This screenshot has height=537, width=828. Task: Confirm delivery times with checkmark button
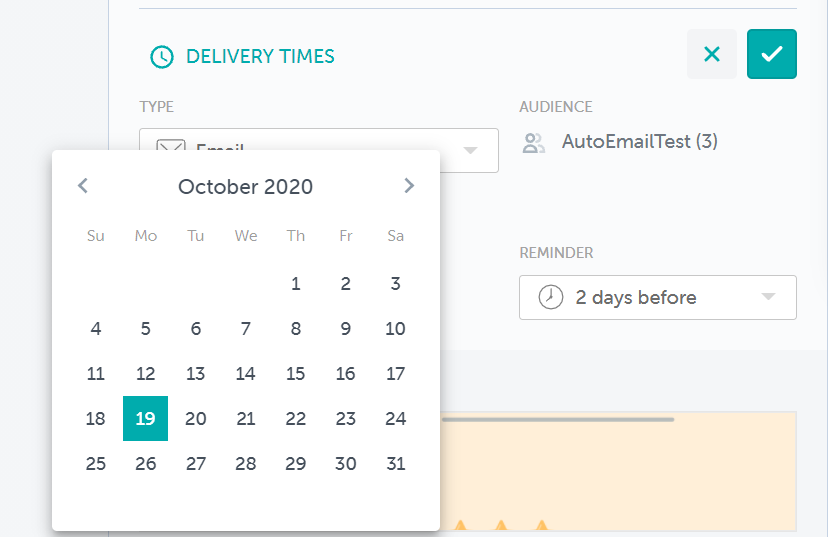click(771, 55)
